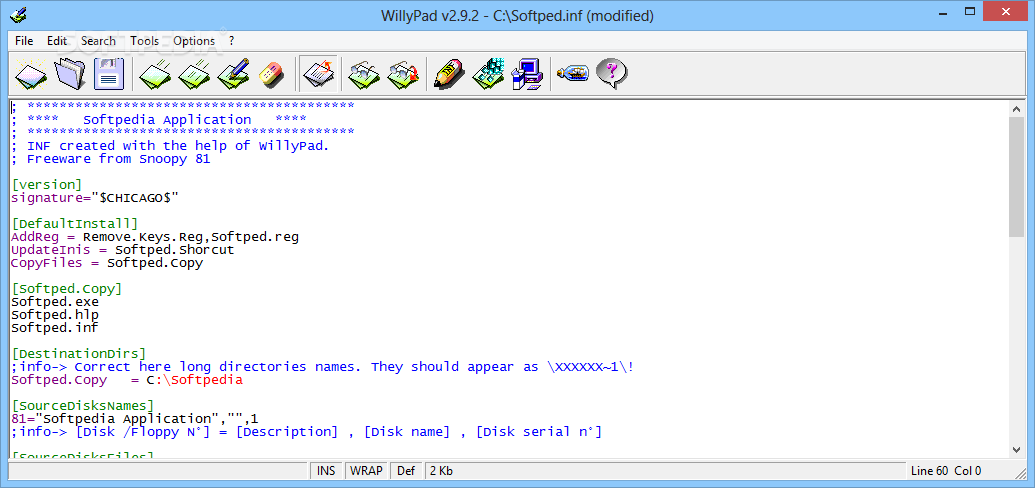Click the signature="$CHICAGO$" line
Screen dimensions: 1035x488
[x=95, y=197]
